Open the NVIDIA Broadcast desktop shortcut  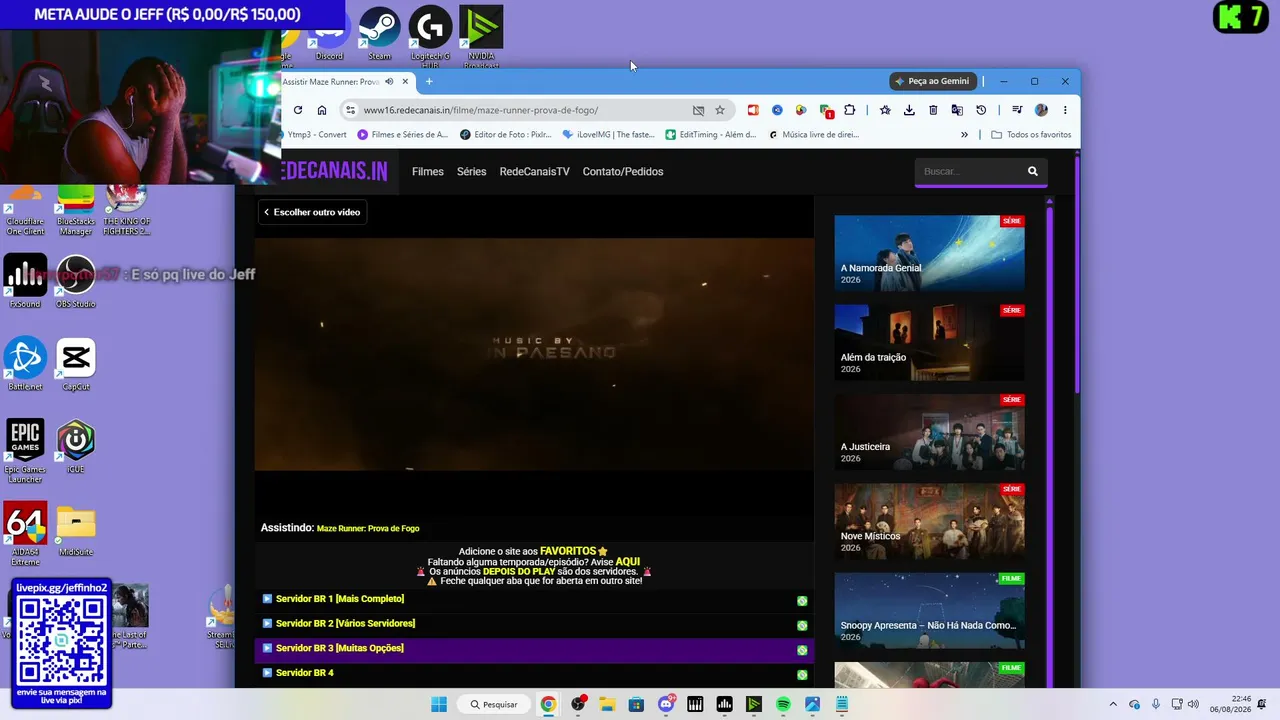tap(481, 37)
